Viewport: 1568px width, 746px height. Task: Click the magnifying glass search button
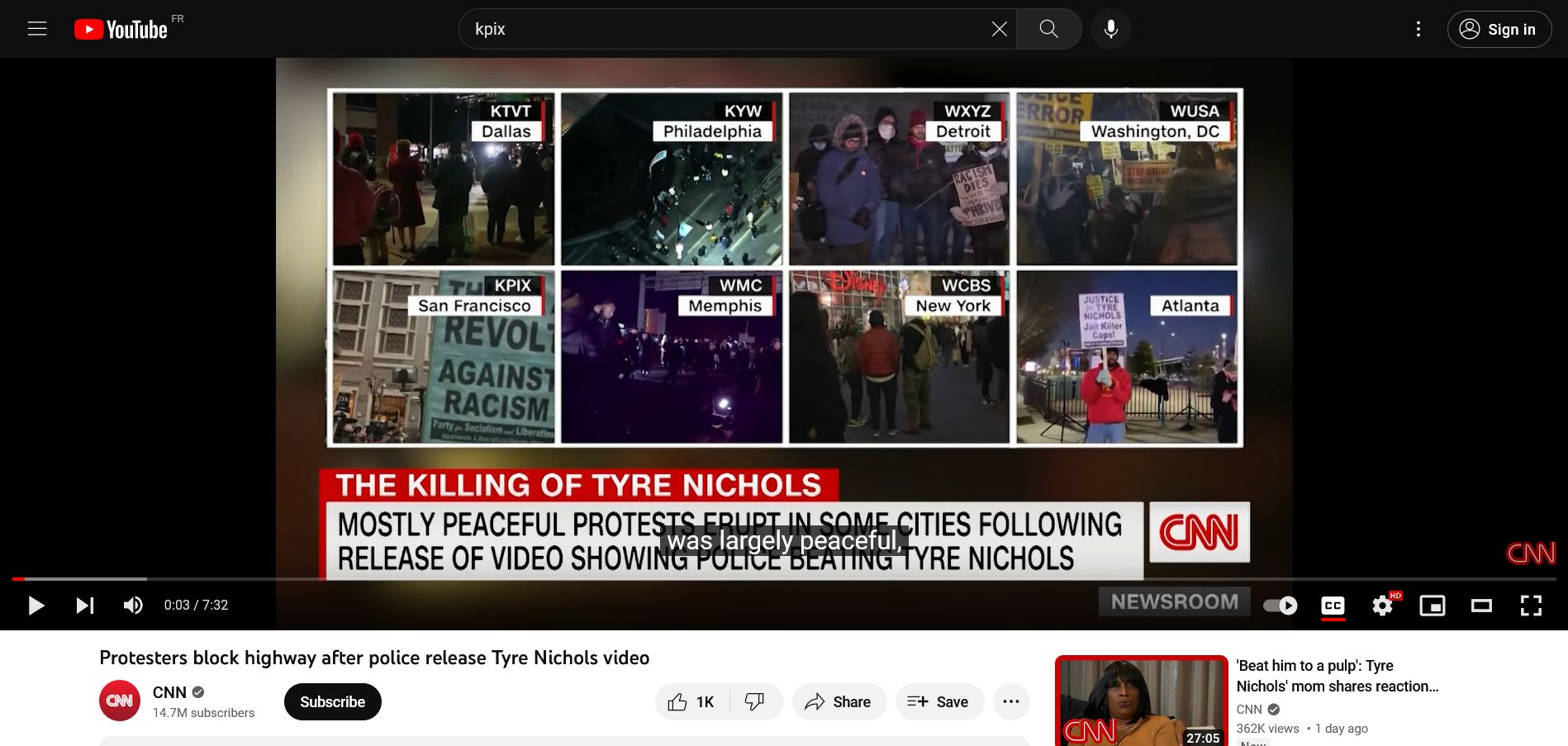(x=1048, y=29)
